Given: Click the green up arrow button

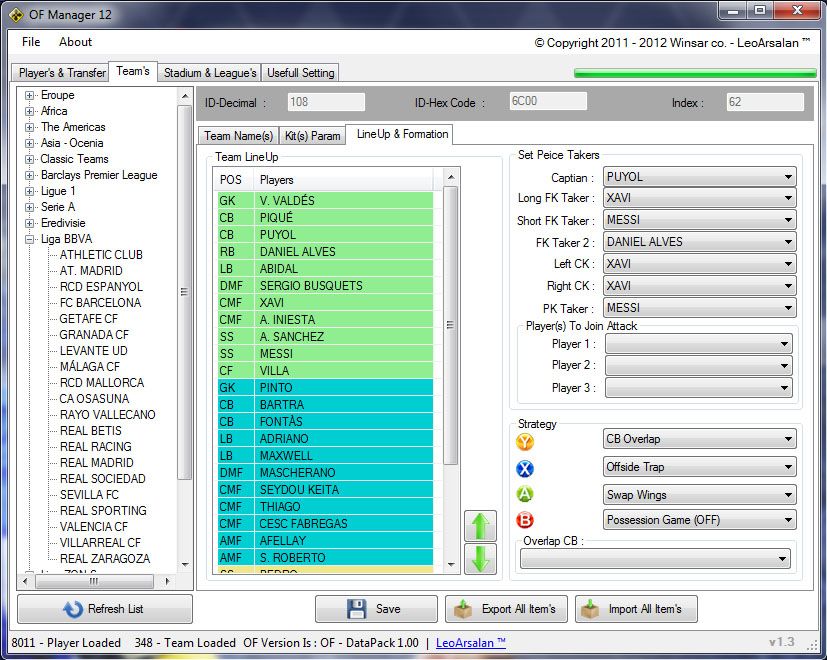Looking at the screenshot, I should [x=481, y=526].
